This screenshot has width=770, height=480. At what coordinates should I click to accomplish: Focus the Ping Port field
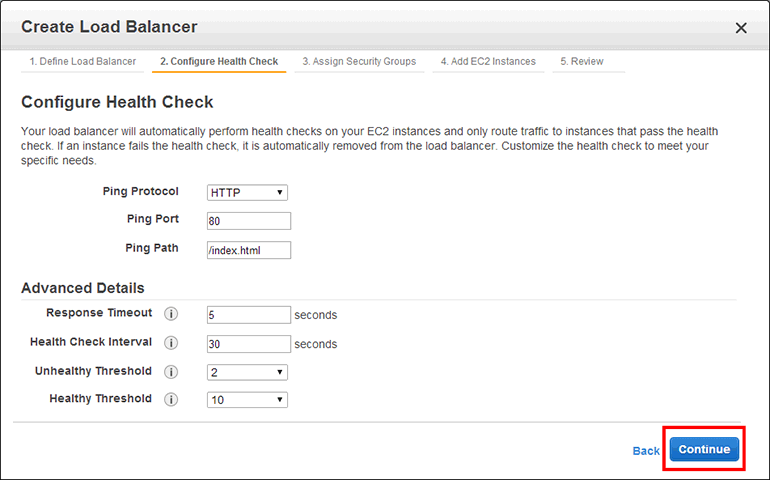coord(248,221)
